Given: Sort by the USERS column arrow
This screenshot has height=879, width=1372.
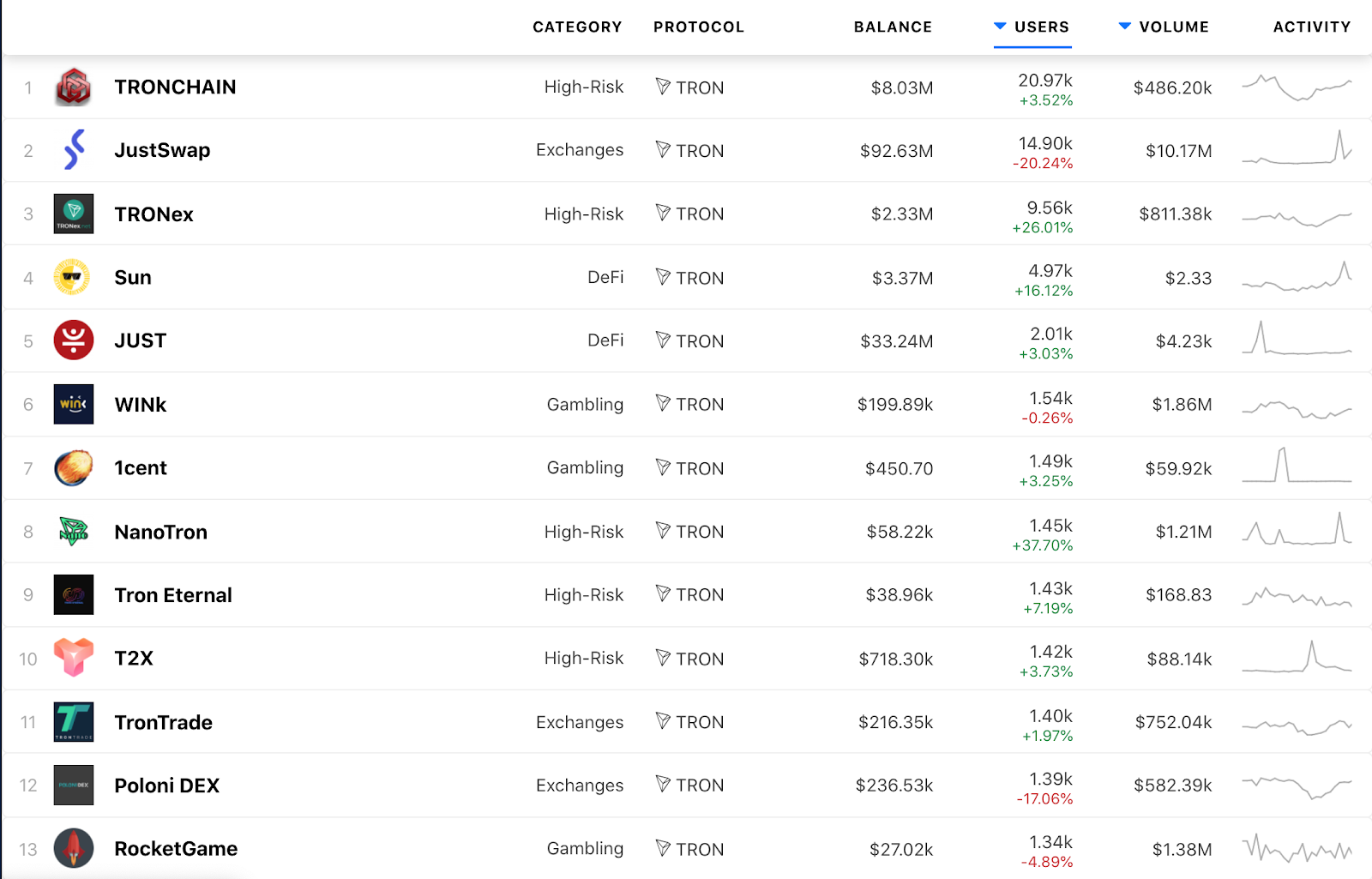Looking at the screenshot, I should [1000, 27].
